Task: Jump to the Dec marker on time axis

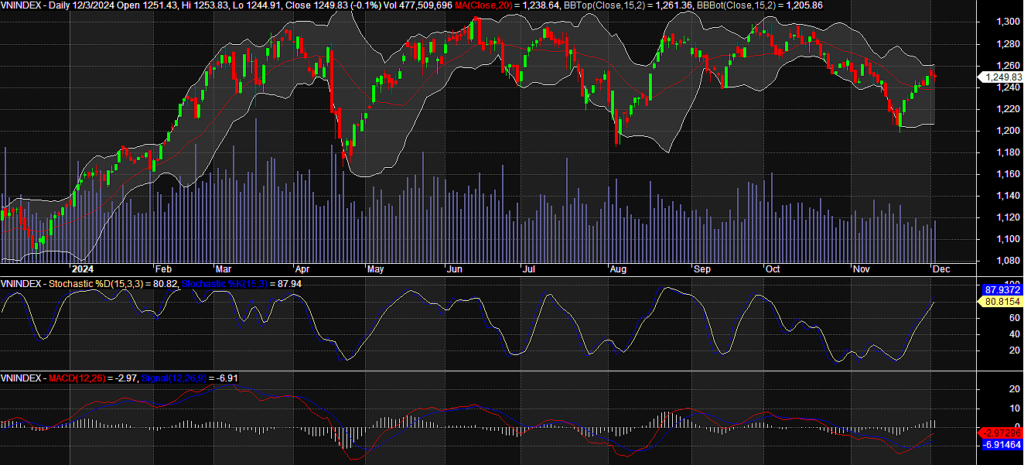Action: (x=939, y=269)
